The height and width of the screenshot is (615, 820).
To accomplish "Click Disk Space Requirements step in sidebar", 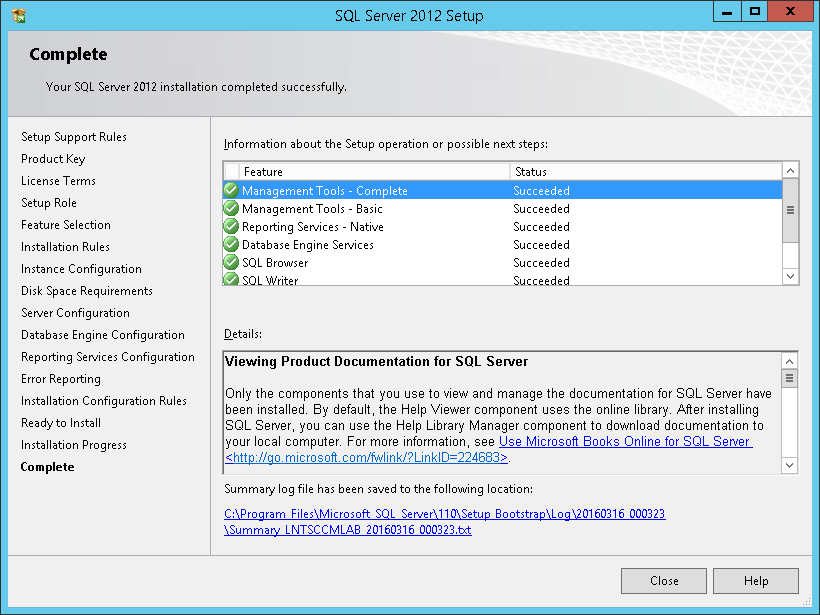I will point(87,291).
